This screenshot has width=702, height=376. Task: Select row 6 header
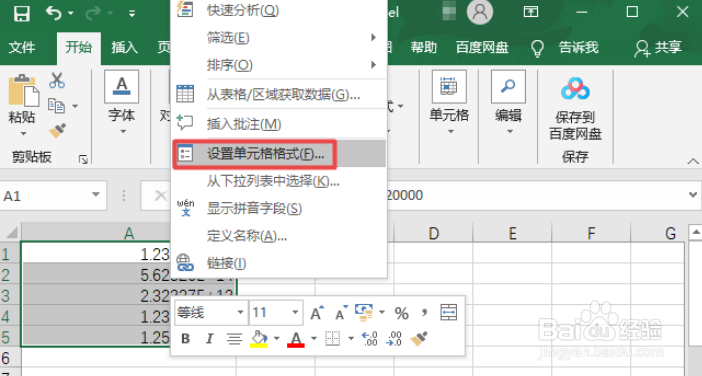pos(10,359)
